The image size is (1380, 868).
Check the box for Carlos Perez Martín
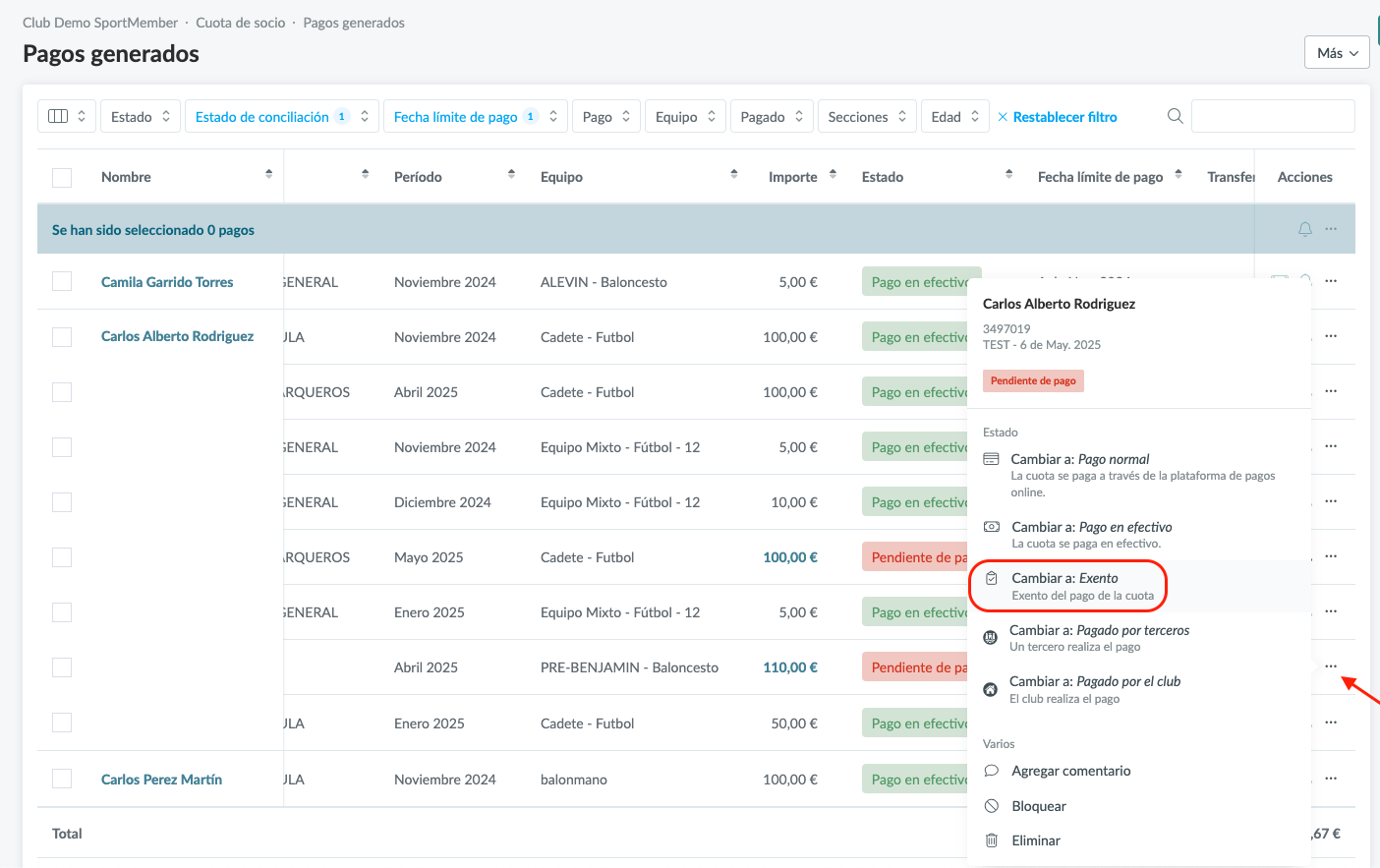point(62,779)
